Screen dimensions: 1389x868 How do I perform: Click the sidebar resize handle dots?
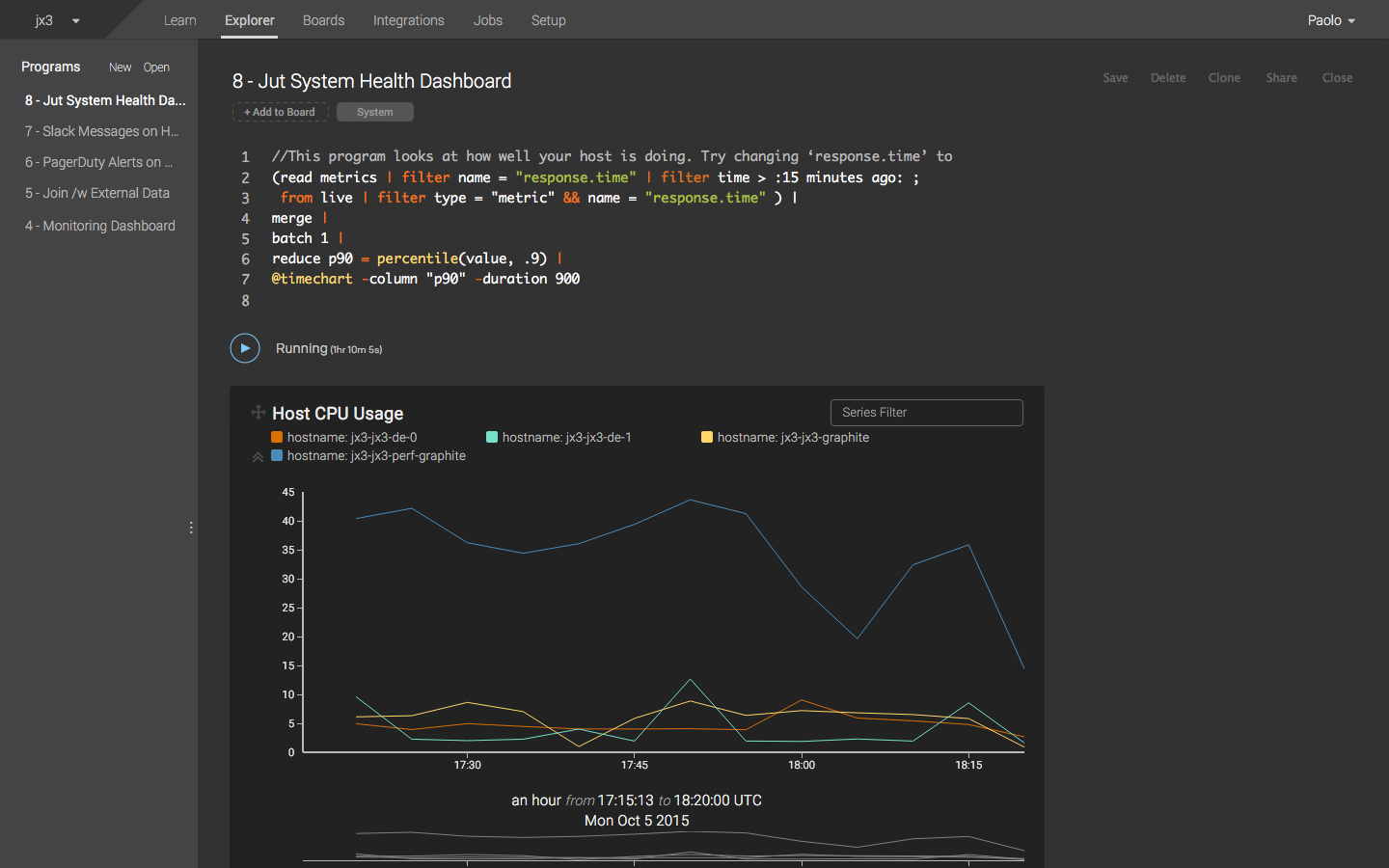pyautogui.click(x=191, y=528)
